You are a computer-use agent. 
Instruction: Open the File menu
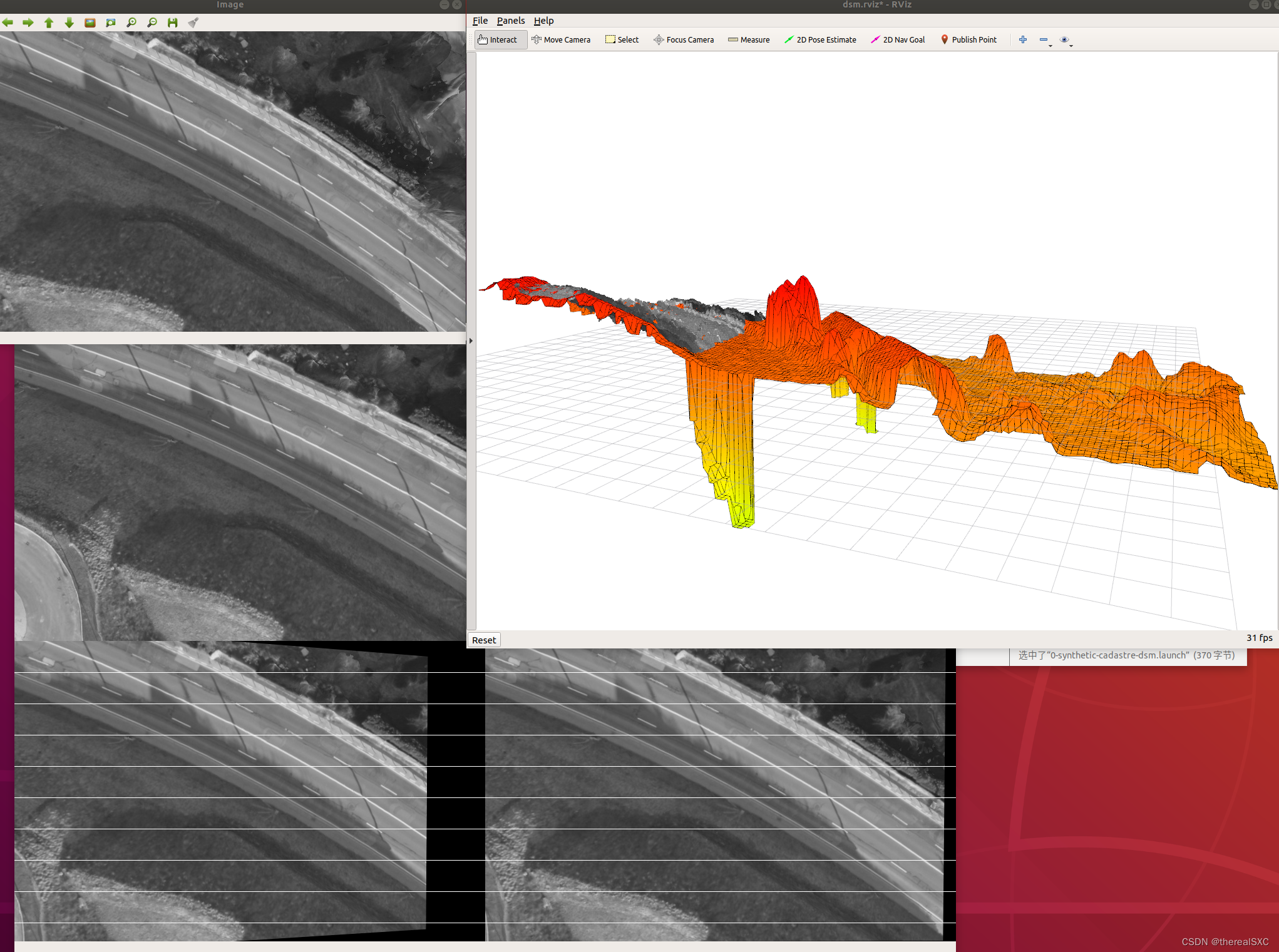coord(480,21)
